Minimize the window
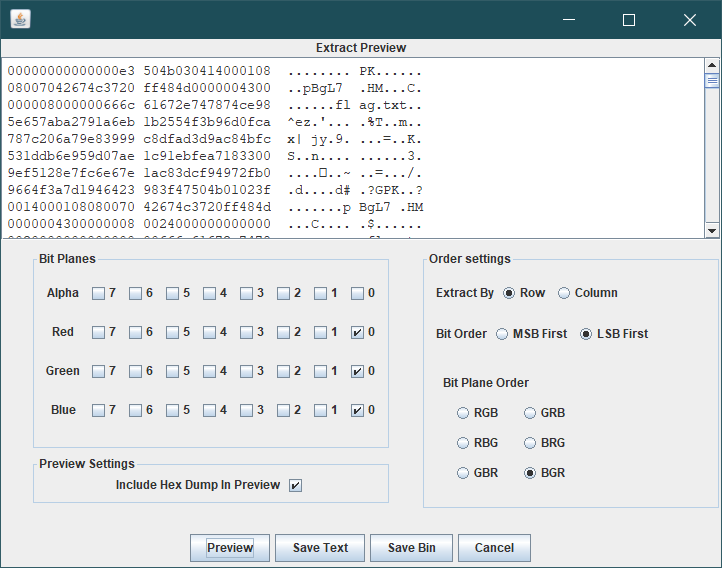This screenshot has width=722, height=568. coord(569,20)
